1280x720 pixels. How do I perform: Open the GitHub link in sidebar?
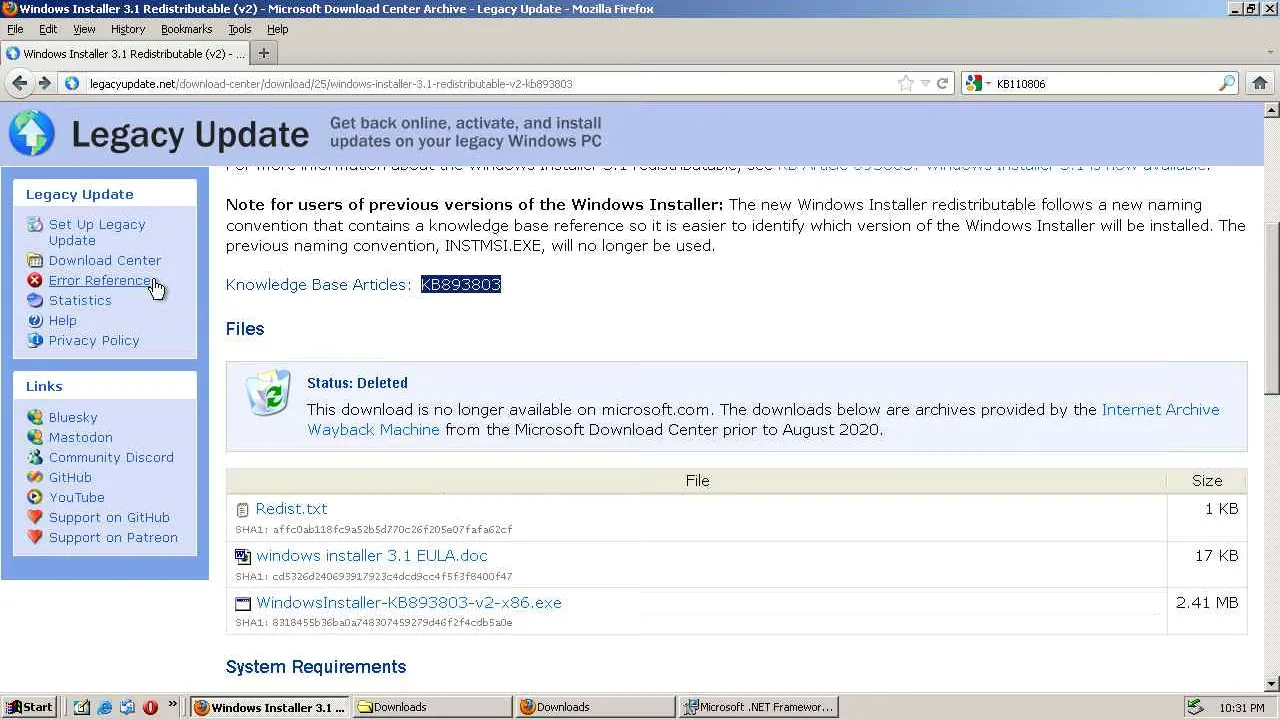click(70, 477)
